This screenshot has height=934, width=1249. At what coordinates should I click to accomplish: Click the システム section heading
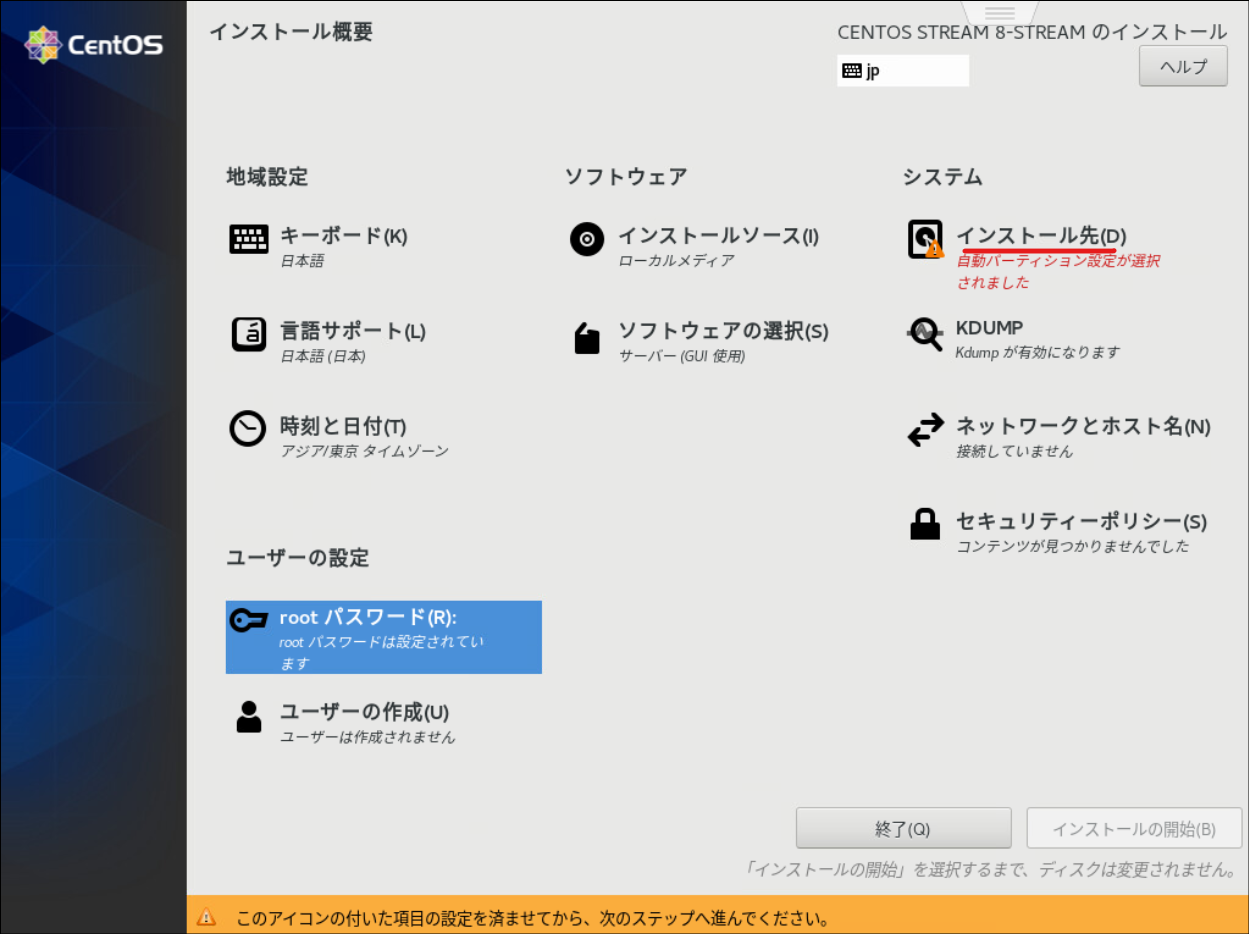[x=942, y=177]
